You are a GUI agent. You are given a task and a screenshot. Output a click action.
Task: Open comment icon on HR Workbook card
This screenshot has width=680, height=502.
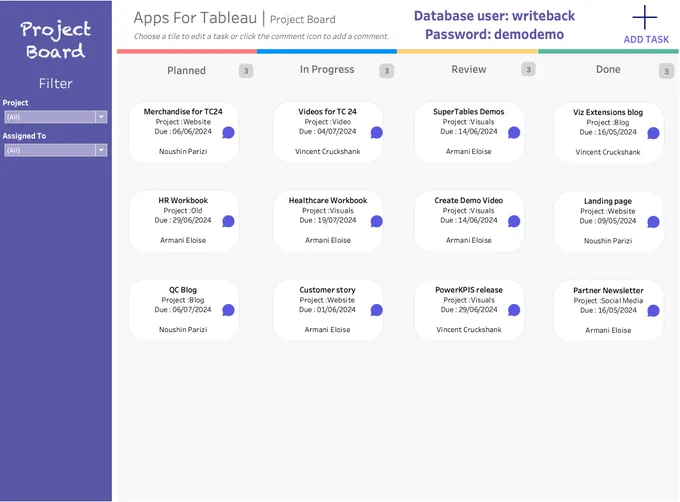pos(228,222)
